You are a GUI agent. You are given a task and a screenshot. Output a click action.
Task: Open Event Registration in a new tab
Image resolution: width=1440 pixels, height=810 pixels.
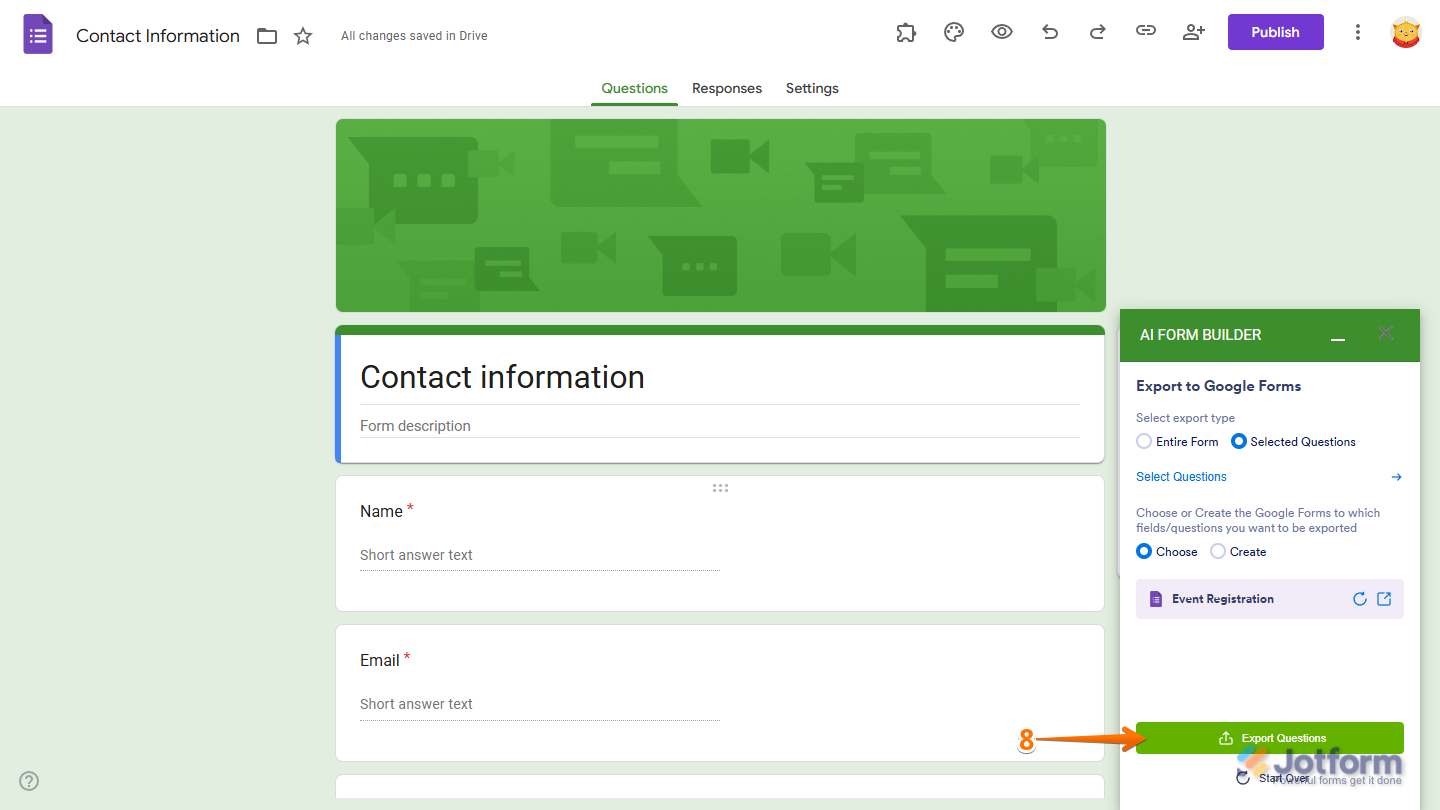coord(1384,598)
